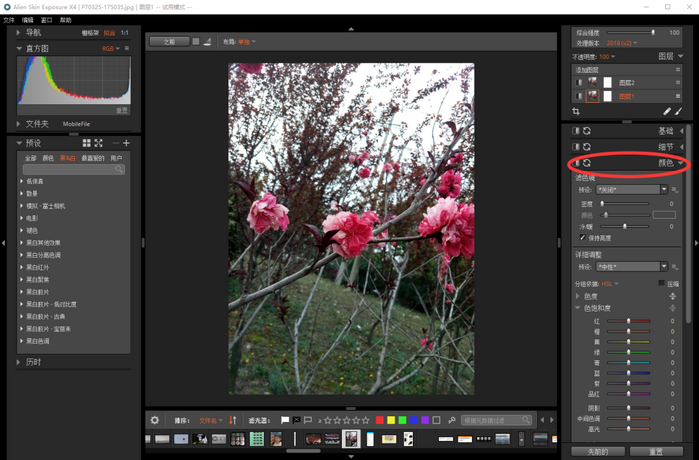Expand the 历史 panel

click(x=19, y=362)
